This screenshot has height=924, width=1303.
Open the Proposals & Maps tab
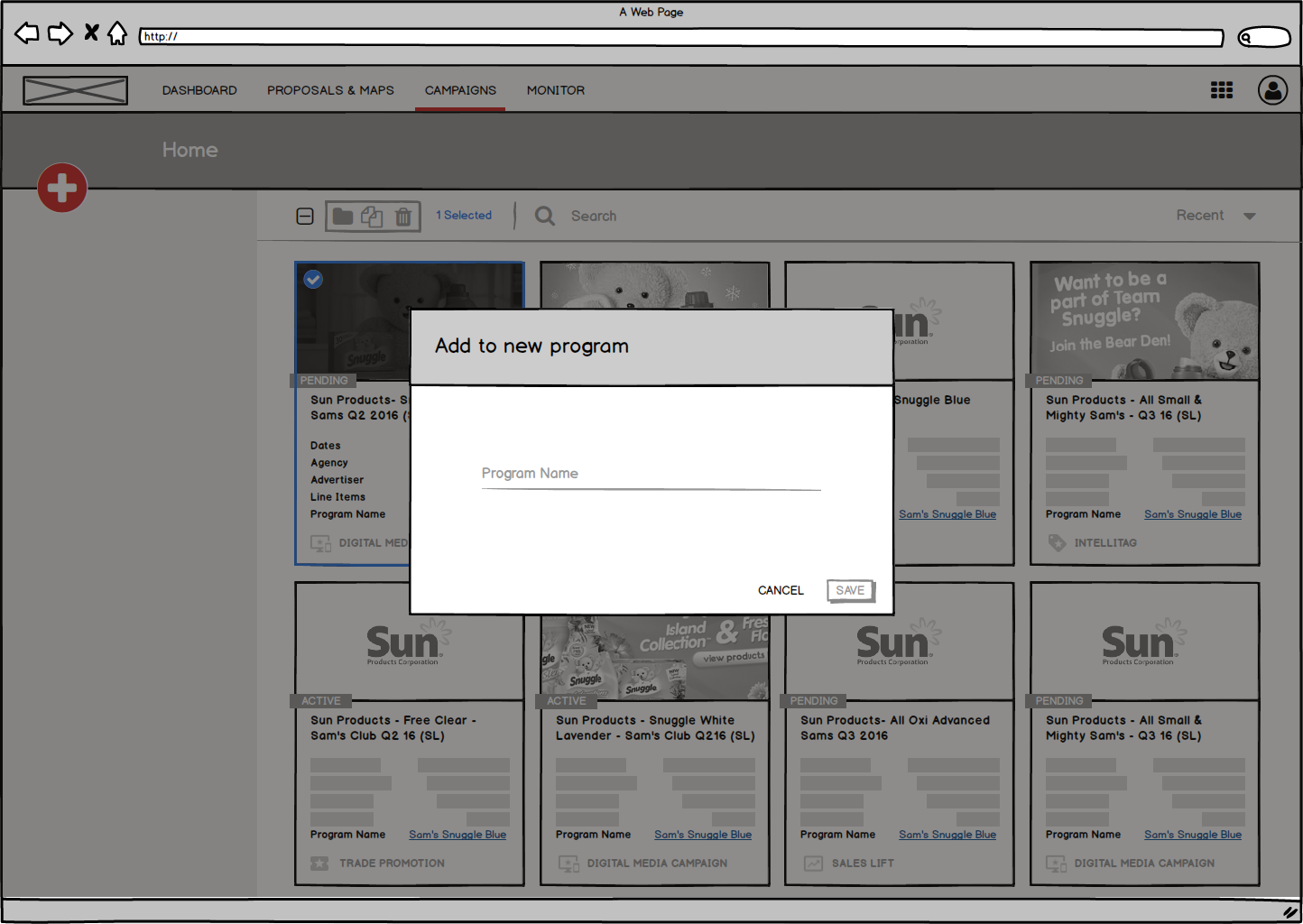point(330,90)
